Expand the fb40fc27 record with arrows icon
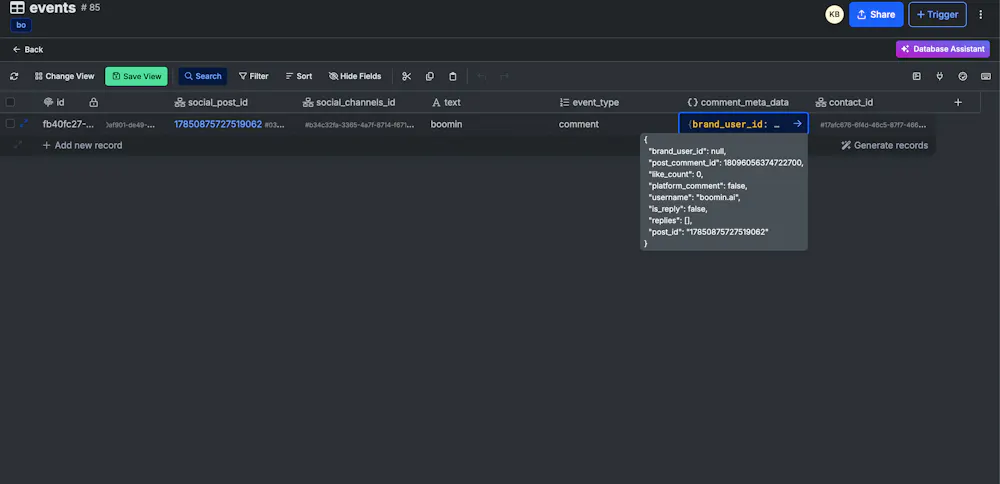 (x=24, y=124)
